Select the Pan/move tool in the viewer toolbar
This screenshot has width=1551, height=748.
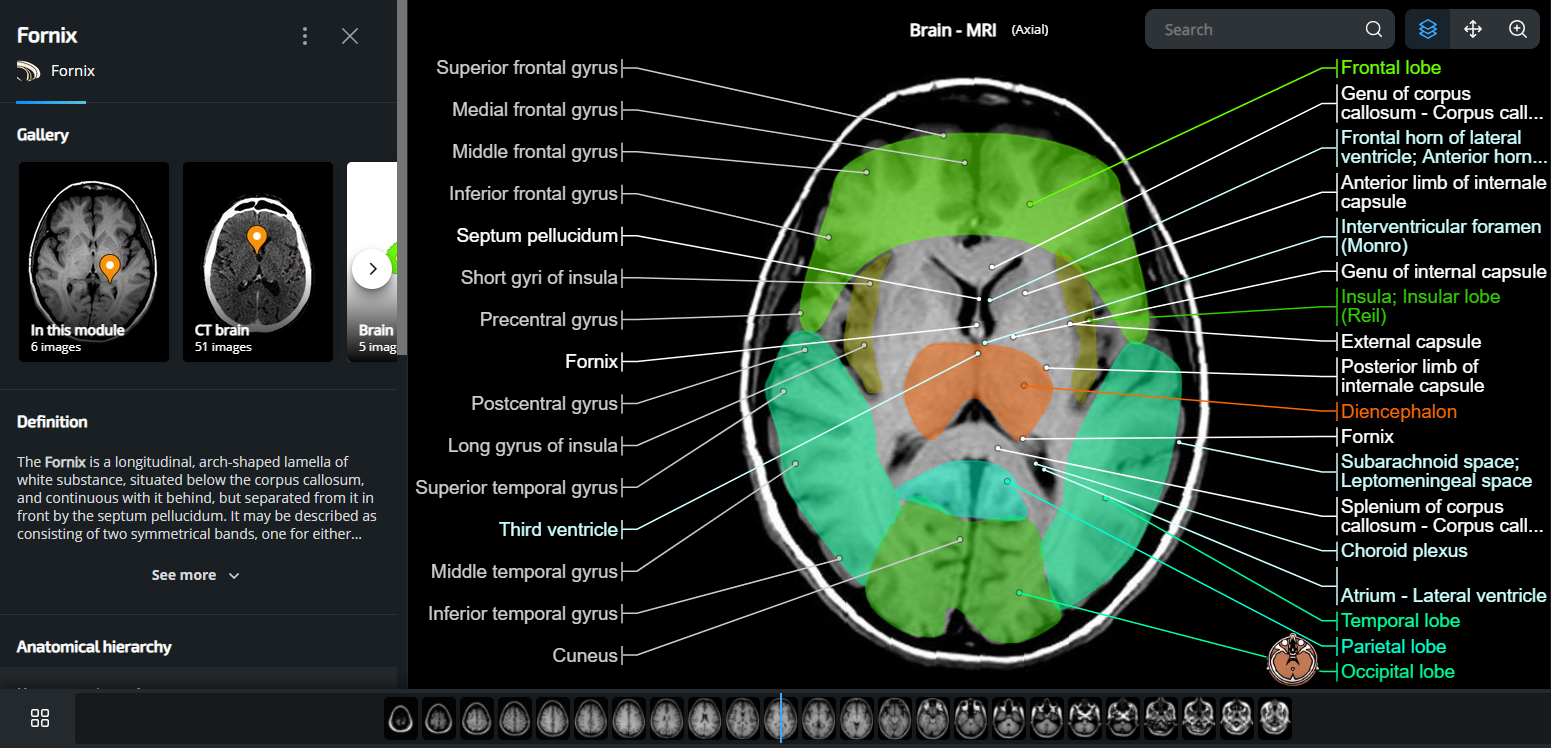click(x=1473, y=29)
